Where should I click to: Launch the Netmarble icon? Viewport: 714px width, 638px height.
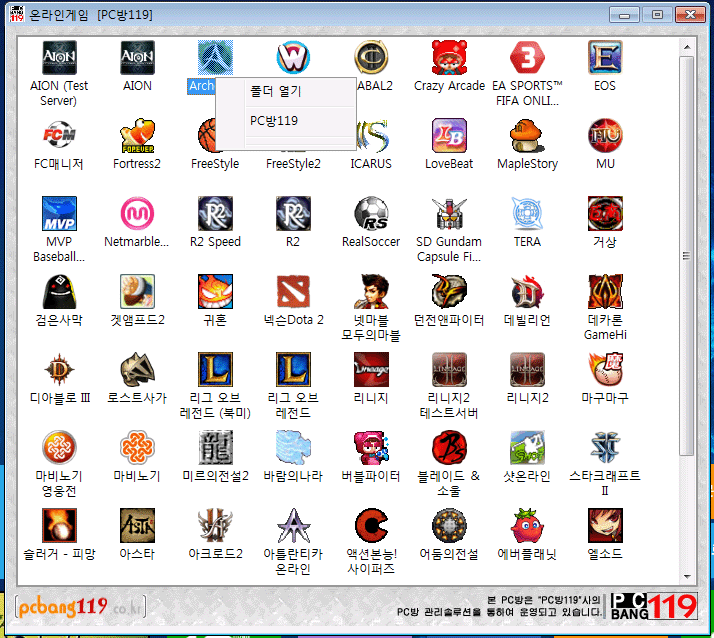tap(137, 214)
